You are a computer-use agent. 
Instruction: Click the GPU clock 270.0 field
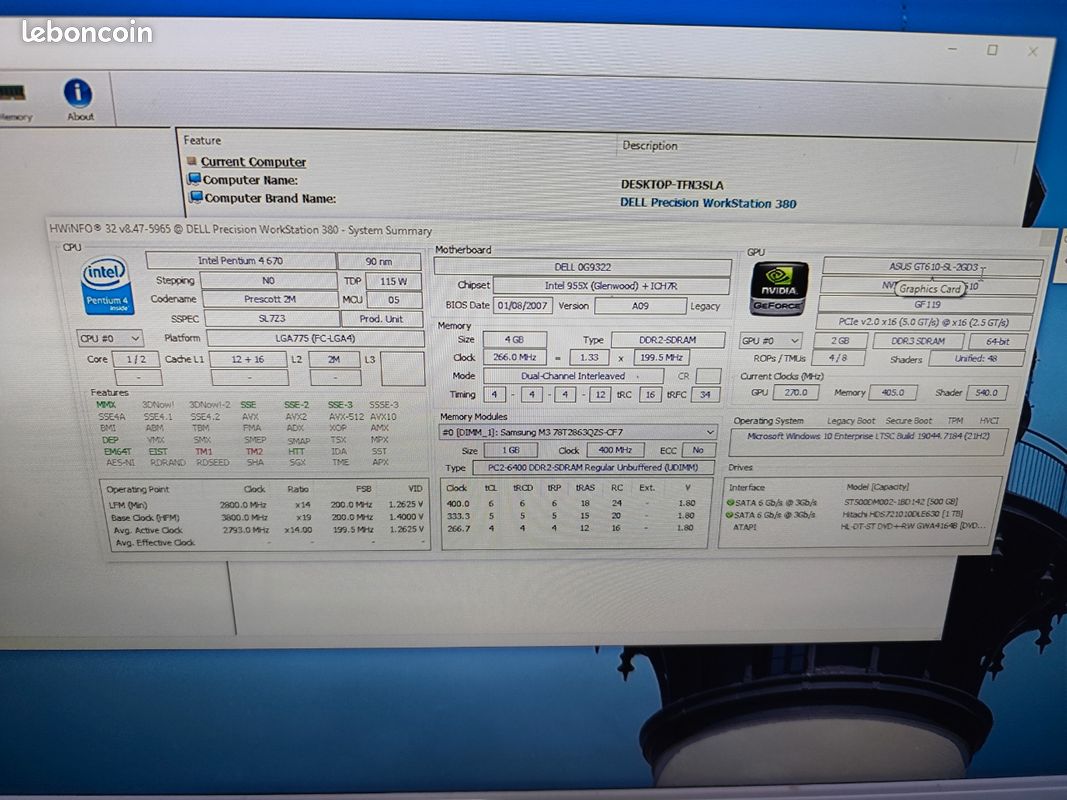795,393
